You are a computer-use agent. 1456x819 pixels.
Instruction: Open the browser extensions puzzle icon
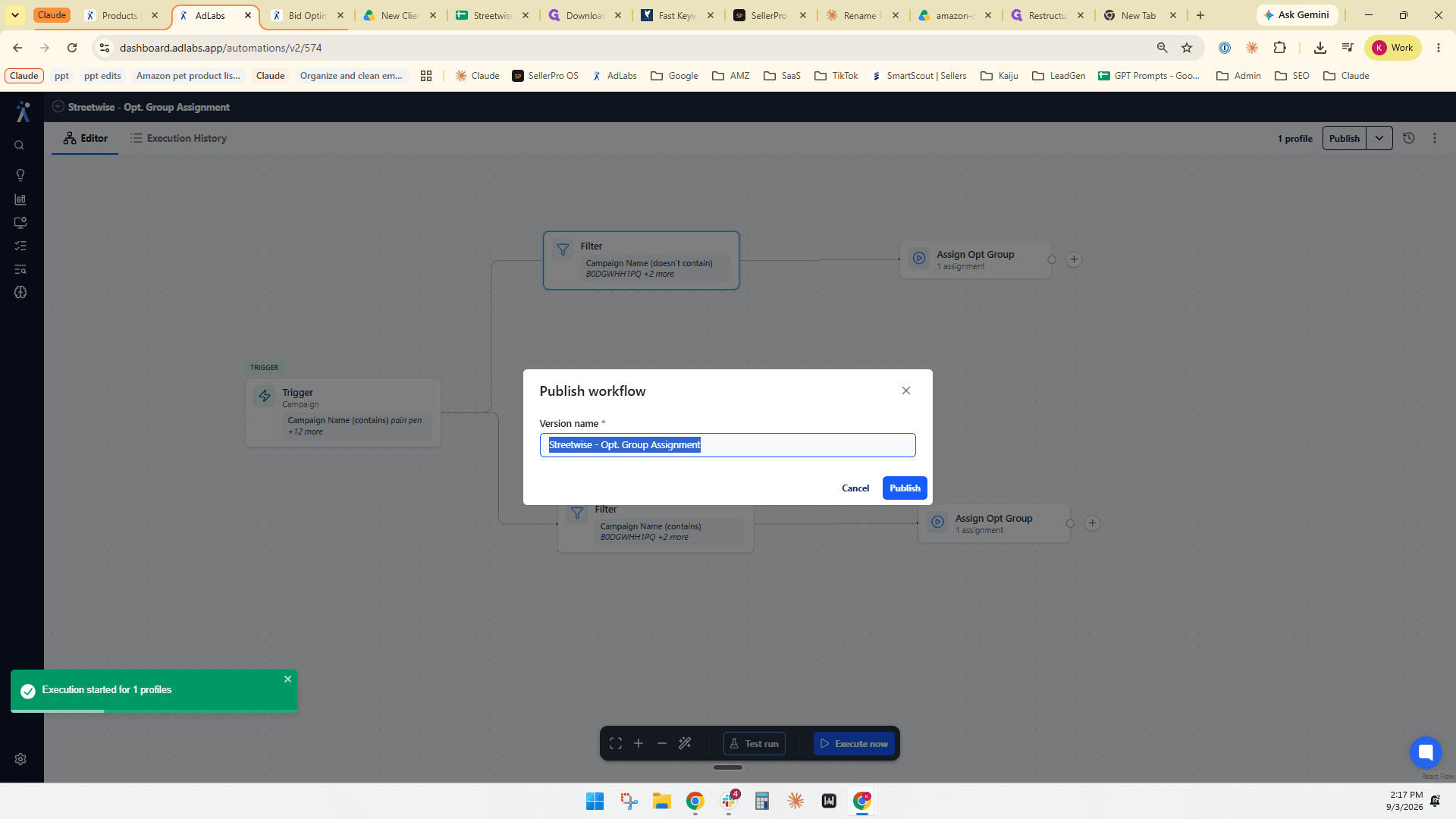(x=1280, y=48)
